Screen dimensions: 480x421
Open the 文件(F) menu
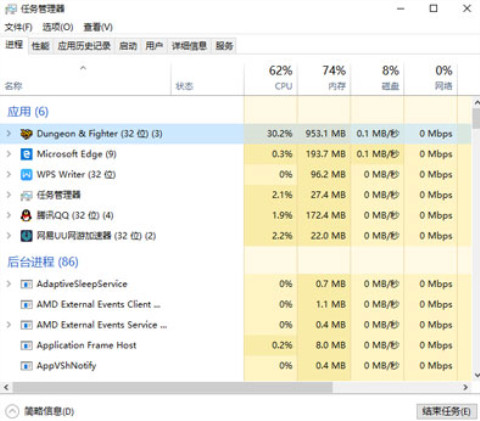[x=18, y=27]
